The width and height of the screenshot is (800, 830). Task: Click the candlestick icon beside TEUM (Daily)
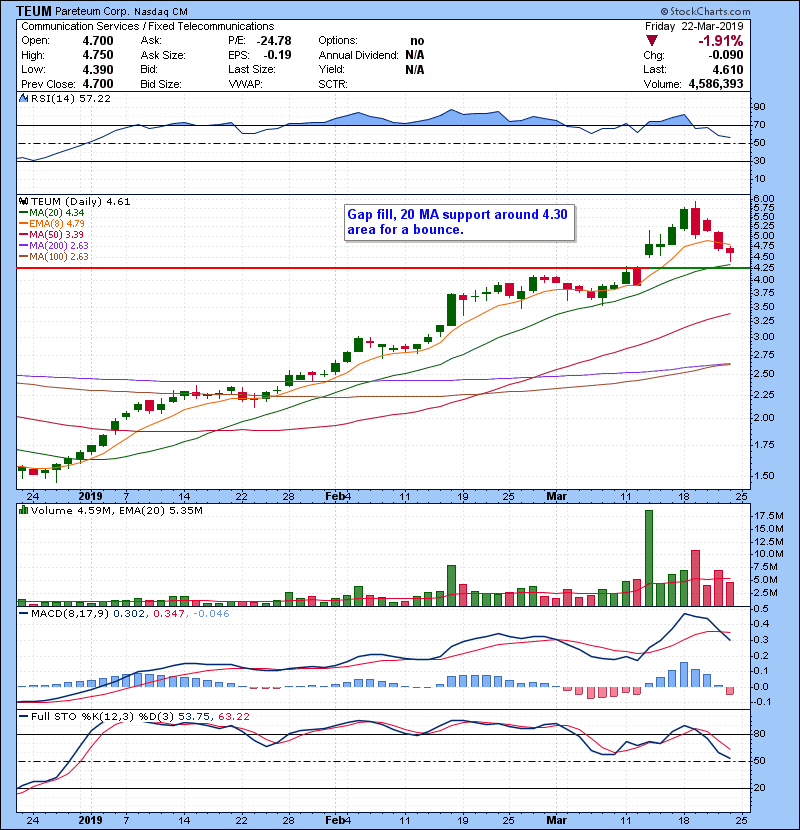click(x=23, y=201)
